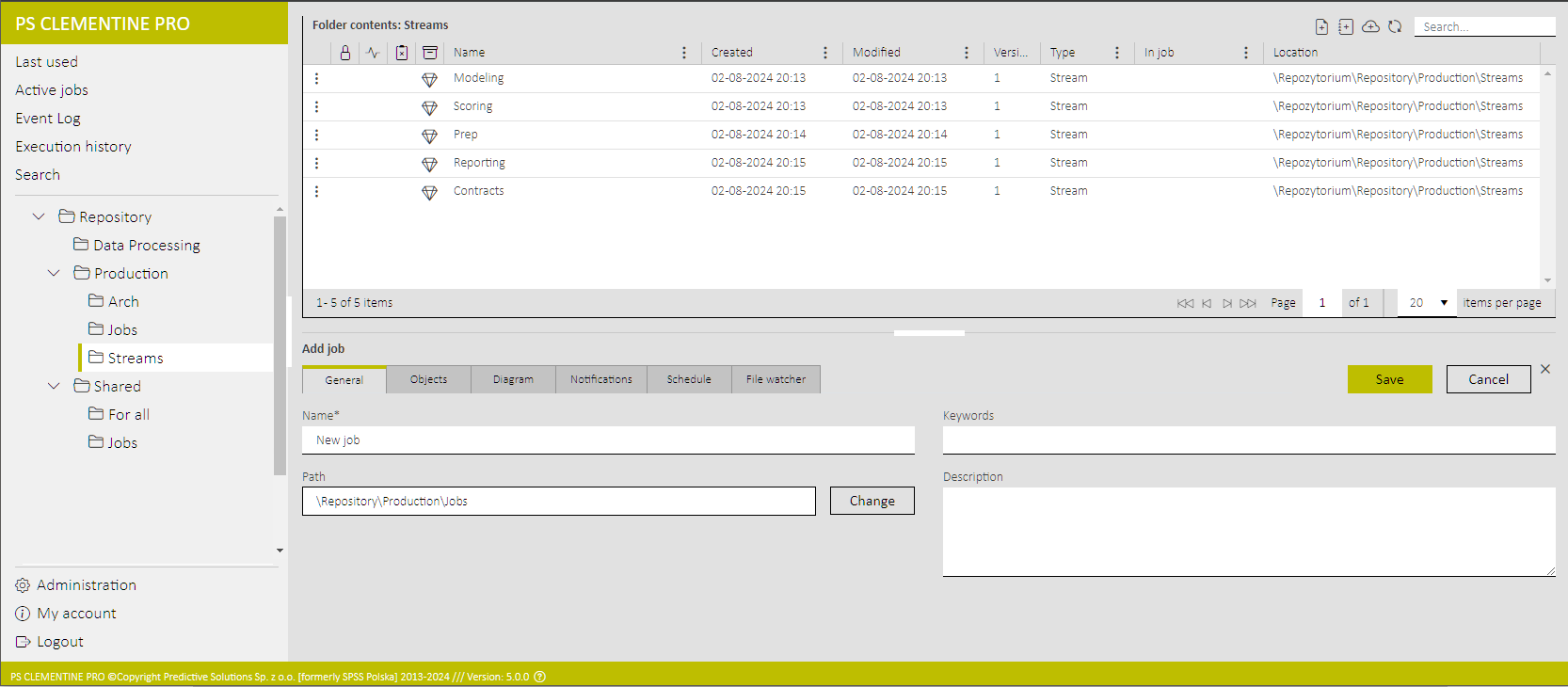Click the Change path button
This screenshot has height=687, width=1568.
pos(872,501)
